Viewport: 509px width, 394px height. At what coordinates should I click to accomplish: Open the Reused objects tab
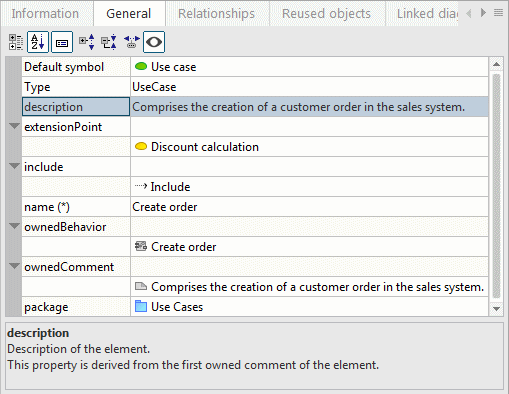tap(326, 14)
